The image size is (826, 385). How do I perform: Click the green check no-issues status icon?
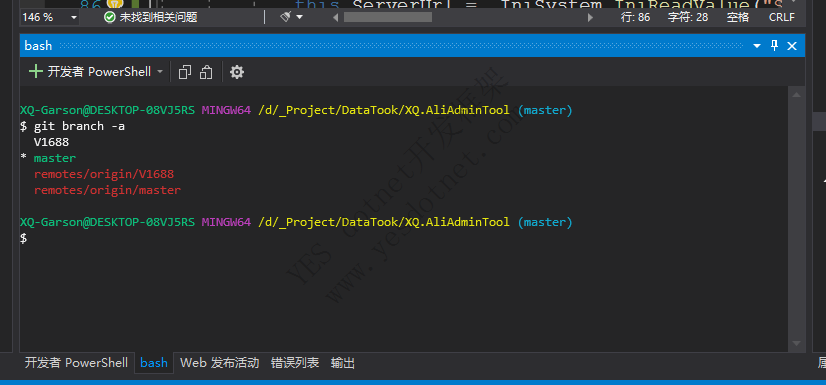click(x=110, y=17)
